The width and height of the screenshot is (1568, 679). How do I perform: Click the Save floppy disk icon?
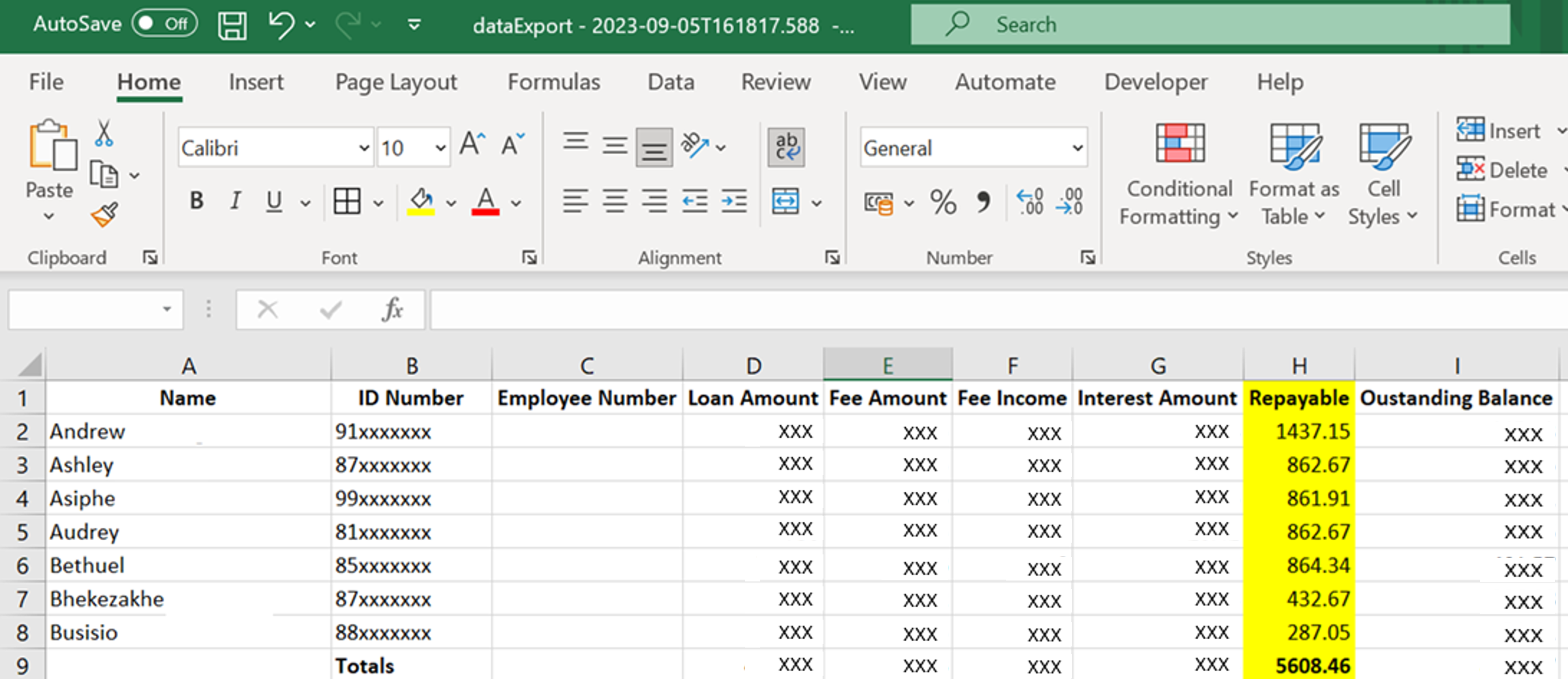click(x=232, y=25)
